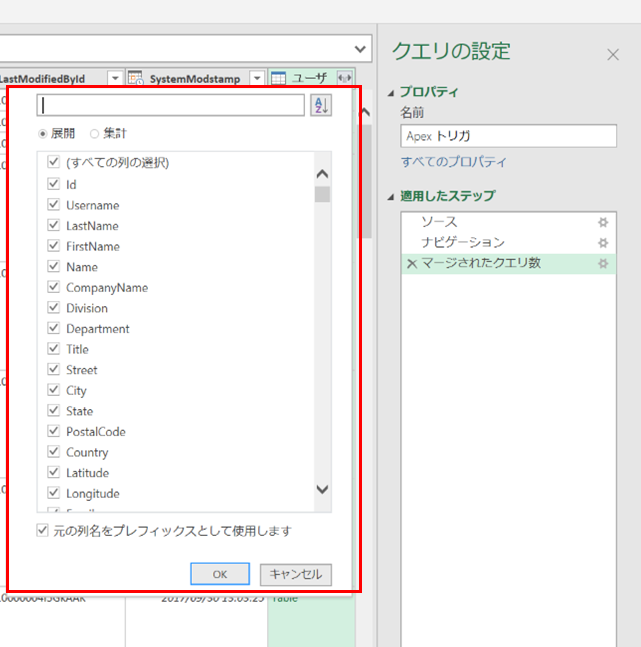The image size is (641, 647).
Task: Uncheck the LastName column checkbox
Action: tap(54, 225)
